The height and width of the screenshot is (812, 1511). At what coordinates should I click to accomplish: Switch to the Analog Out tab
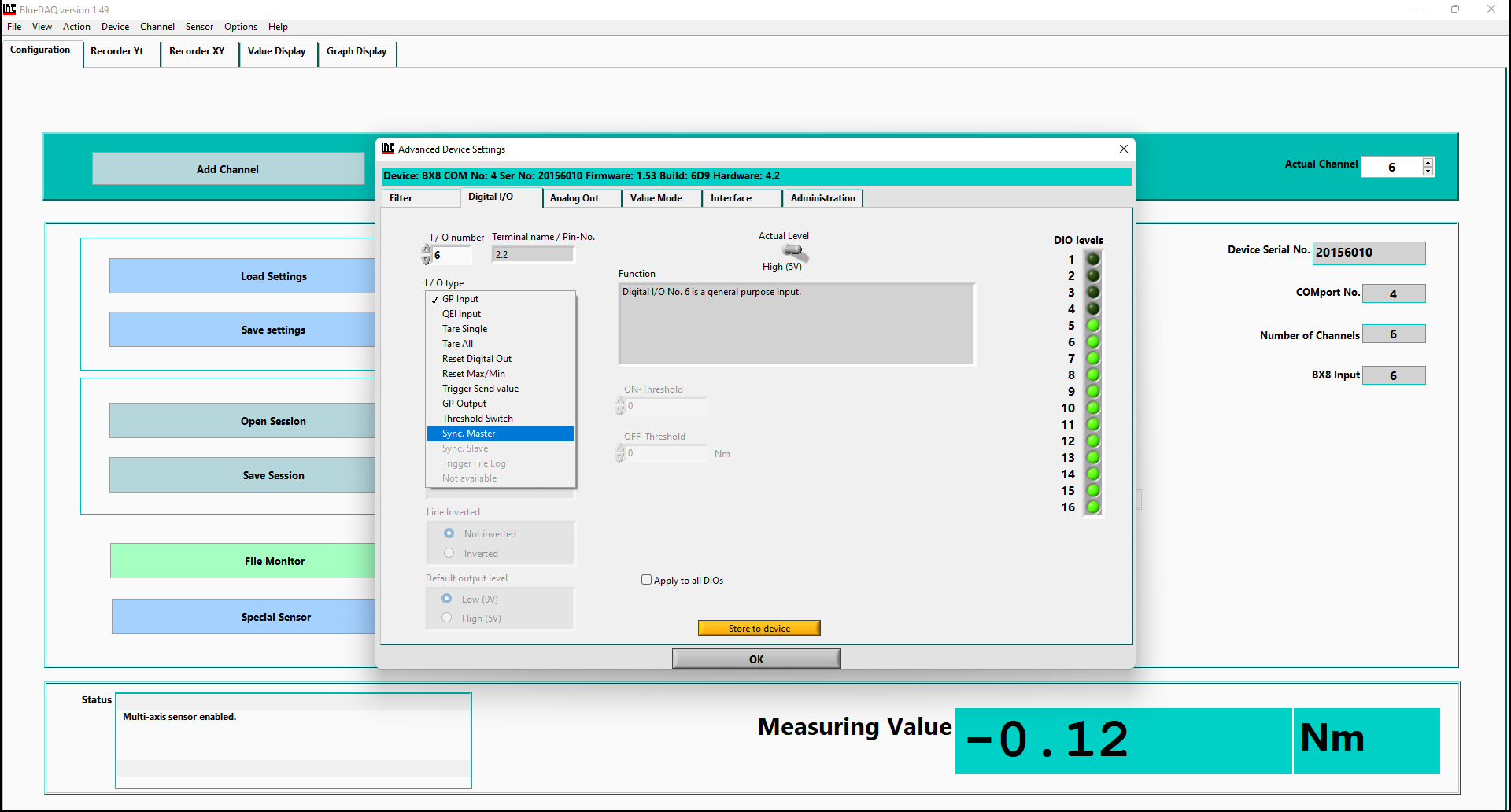[574, 198]
